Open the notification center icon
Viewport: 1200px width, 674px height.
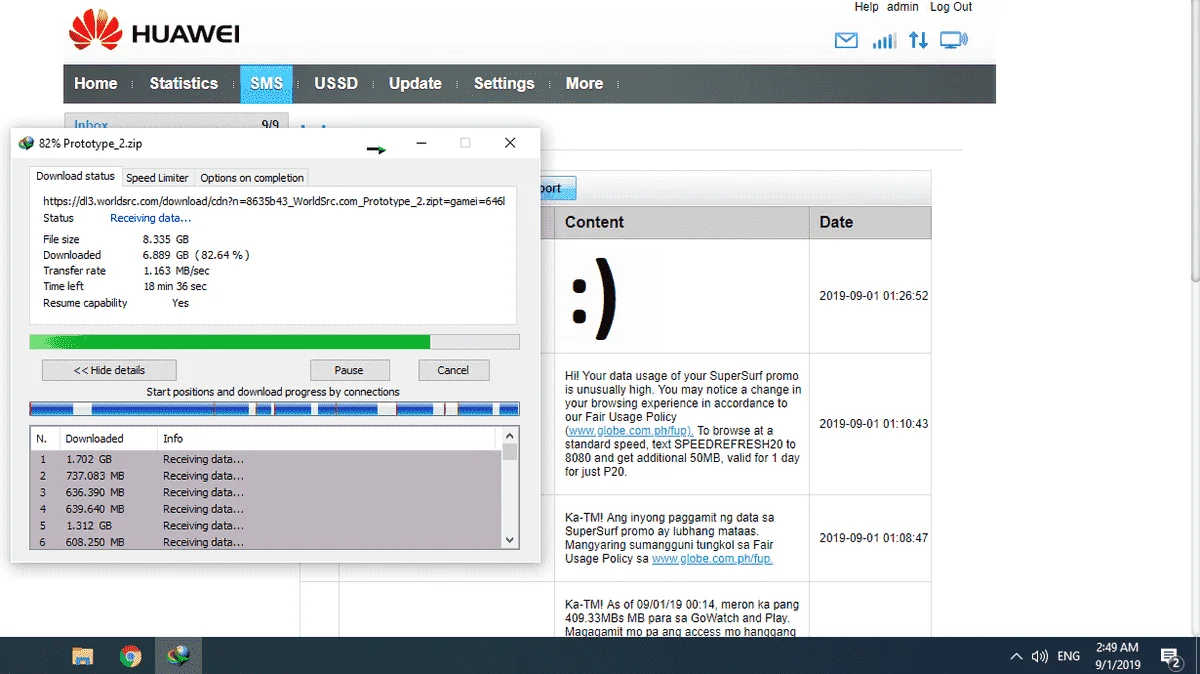[x=1170, y=657]
